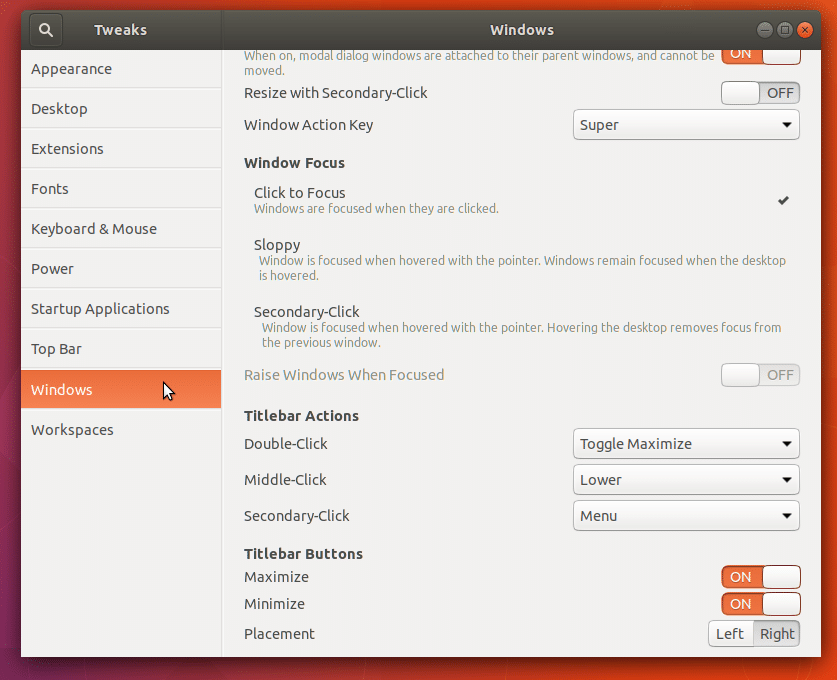This screenshot has width=837, height=680.
Task: Disable the Minimize titlebar button
Action: tap(760, 604)
